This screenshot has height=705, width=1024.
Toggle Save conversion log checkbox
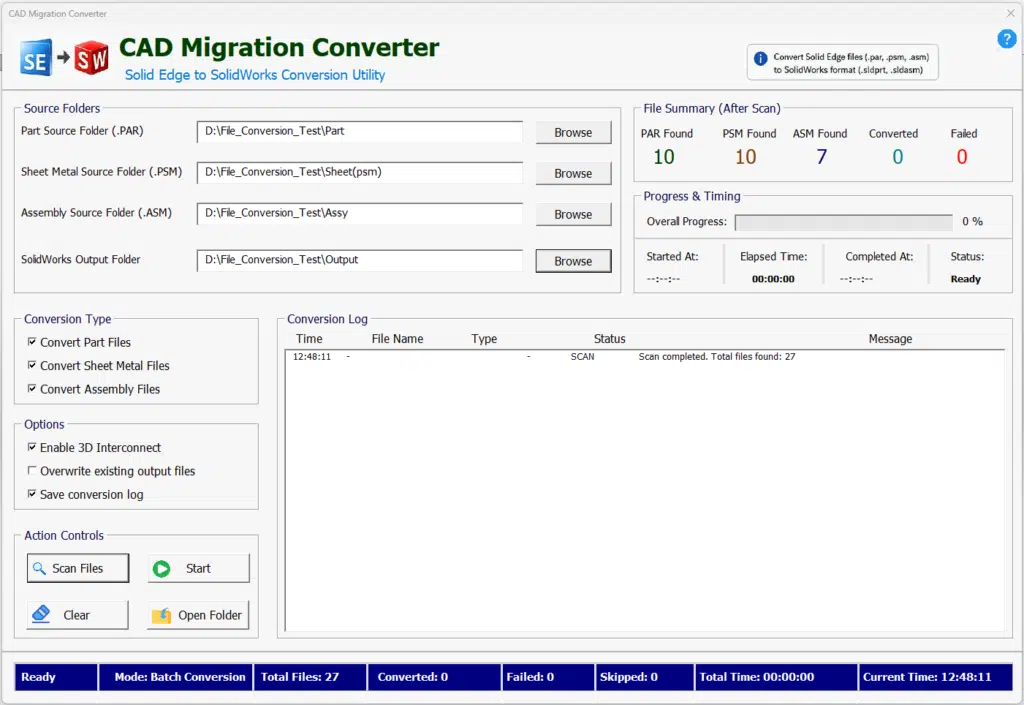pos(31,494)
